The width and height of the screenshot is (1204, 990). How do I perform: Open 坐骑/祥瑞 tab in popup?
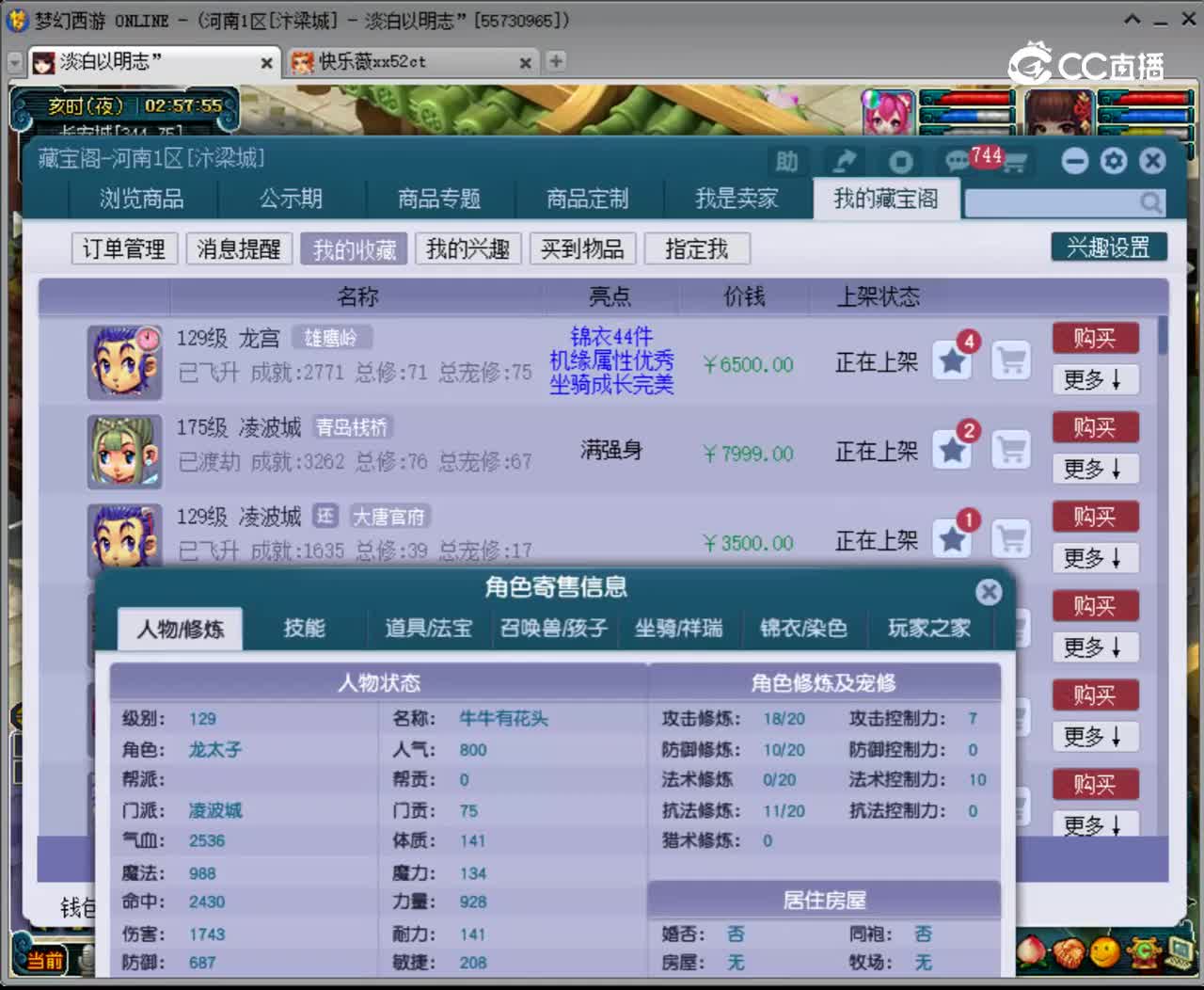tap(679, 629)
